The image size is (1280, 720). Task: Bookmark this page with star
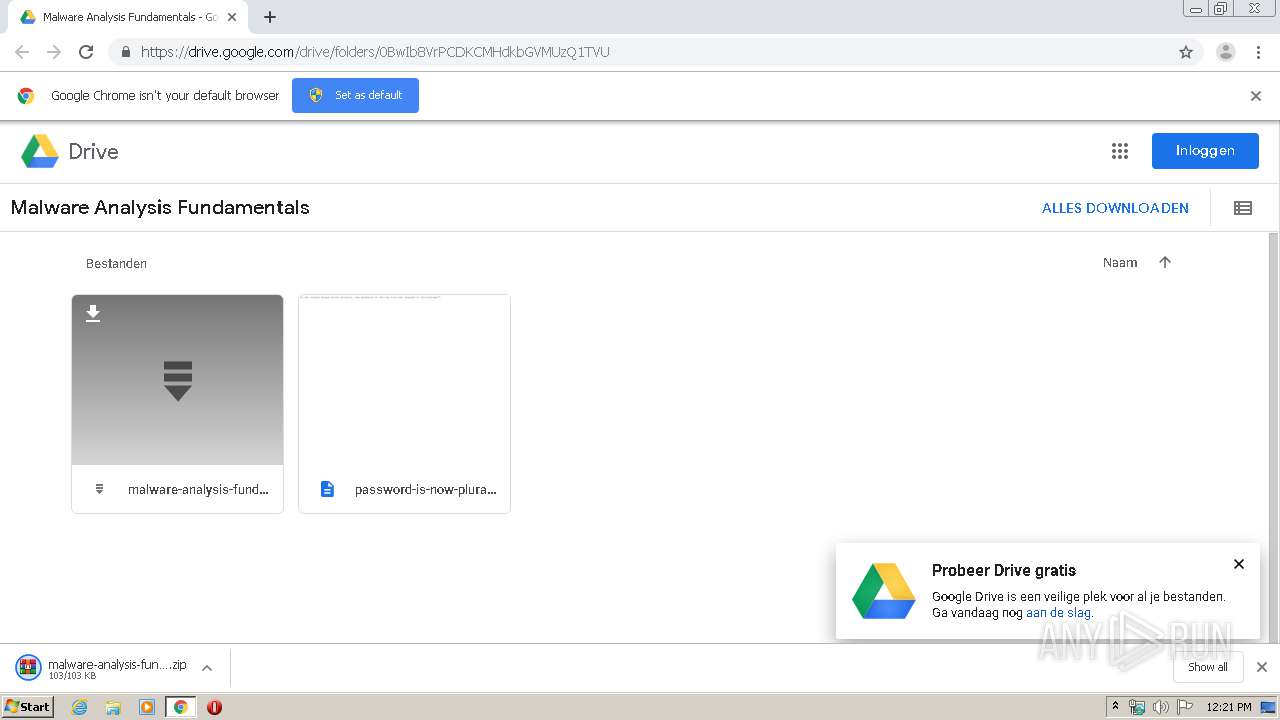(1186, 52)
